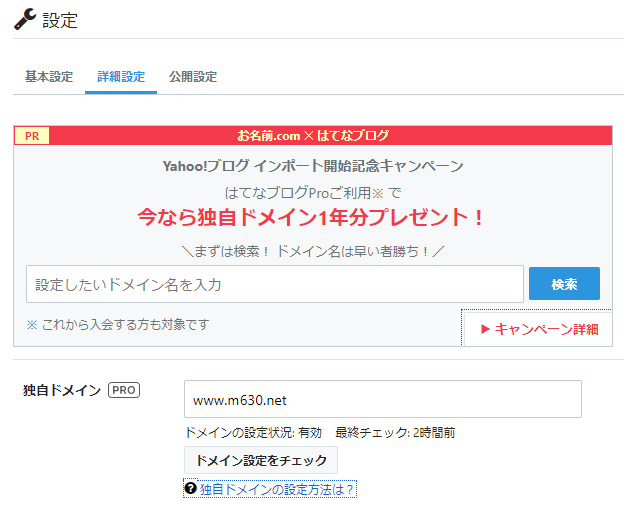Image resolution: width=624 pixels, height=513 pixels.
Task: Click the 最終チェック: 2時間前 text
Action: pos(395,432)
